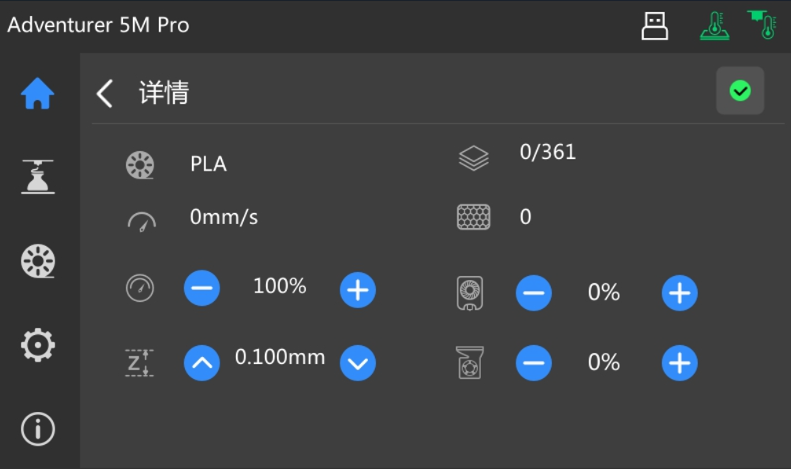Open the filament spool sidebar tab
The width and height of the screenshot is (791, 469).
click(38, 261)
